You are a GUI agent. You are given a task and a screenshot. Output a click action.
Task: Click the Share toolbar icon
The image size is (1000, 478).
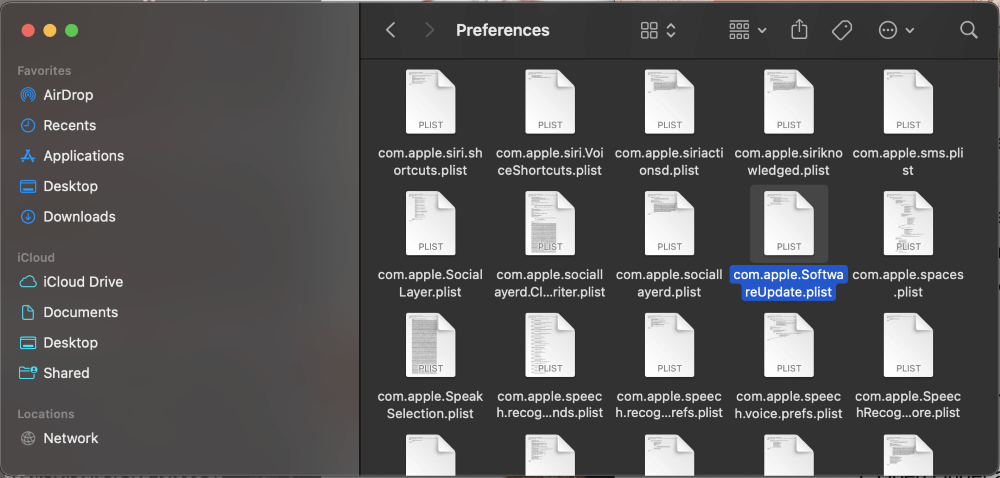799,29
